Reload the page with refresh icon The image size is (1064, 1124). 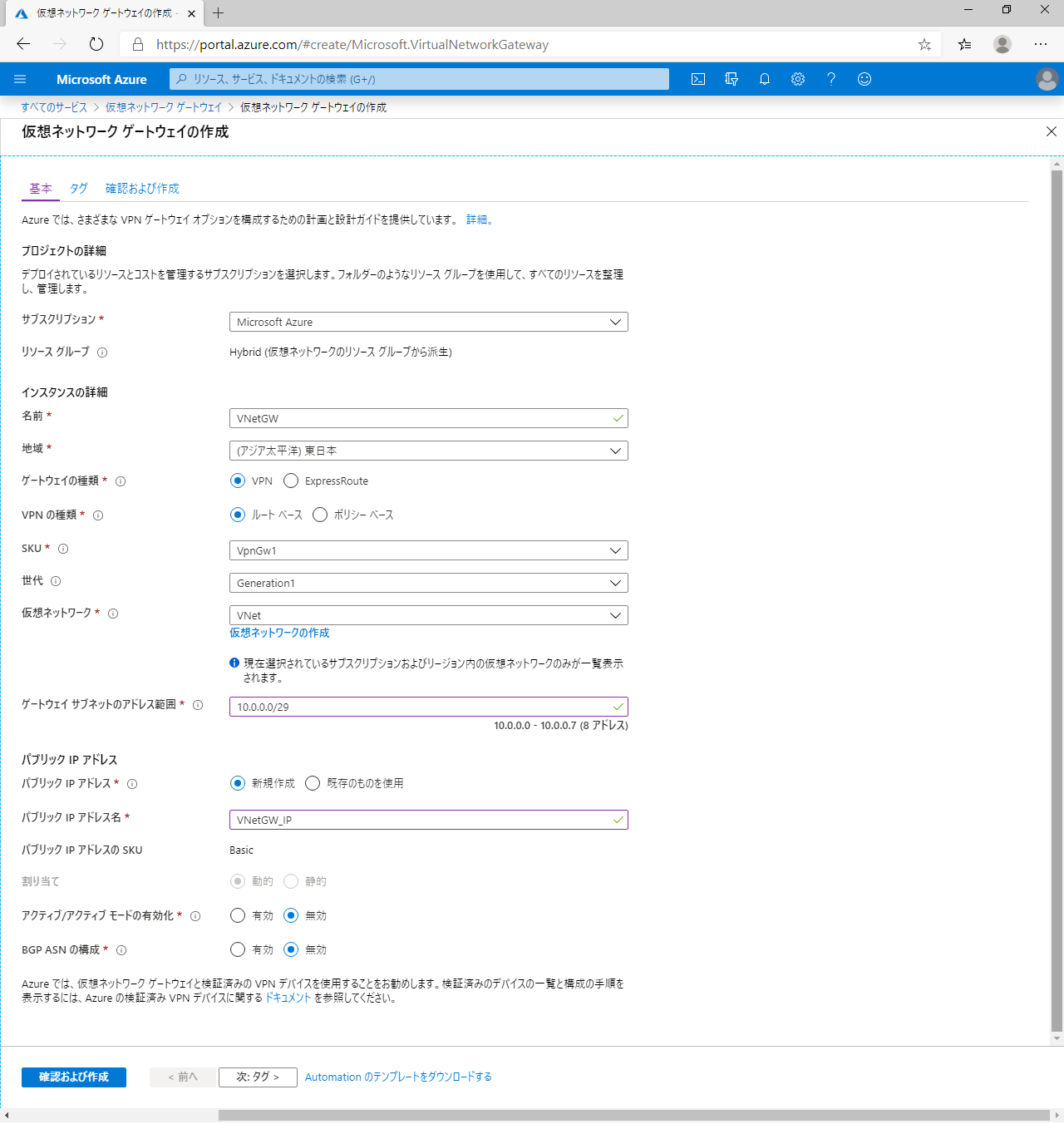[x=96, y=44]
